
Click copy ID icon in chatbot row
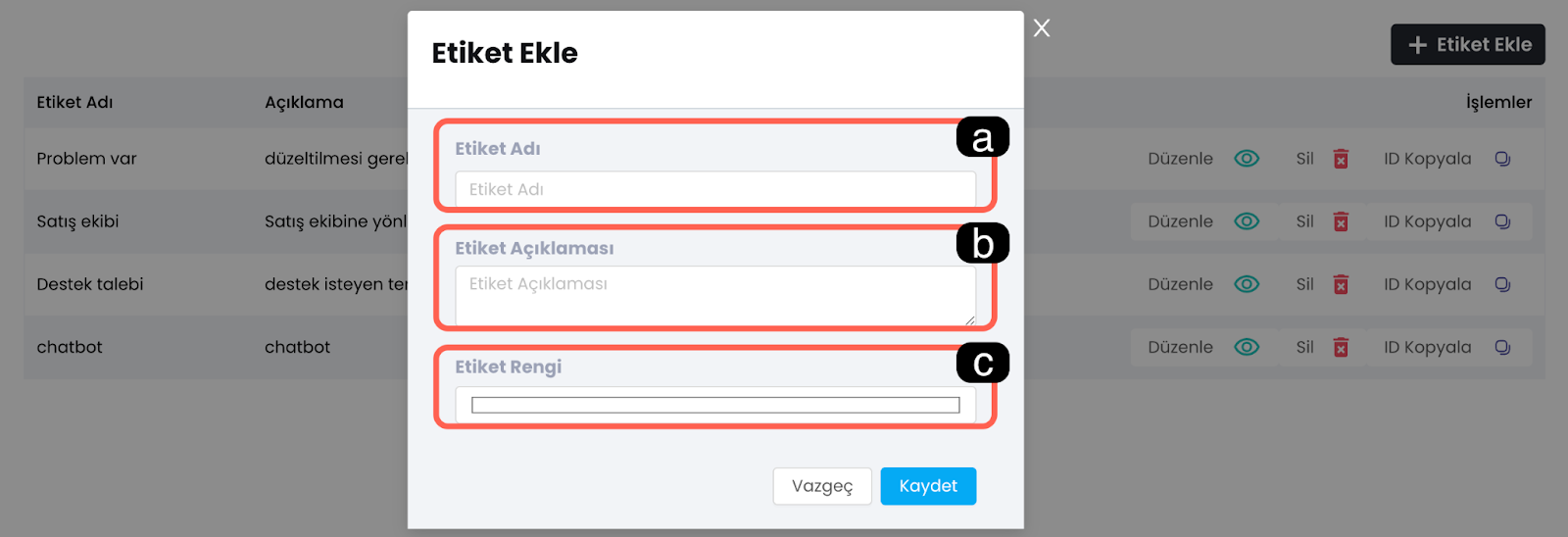tap(1502, 347)
